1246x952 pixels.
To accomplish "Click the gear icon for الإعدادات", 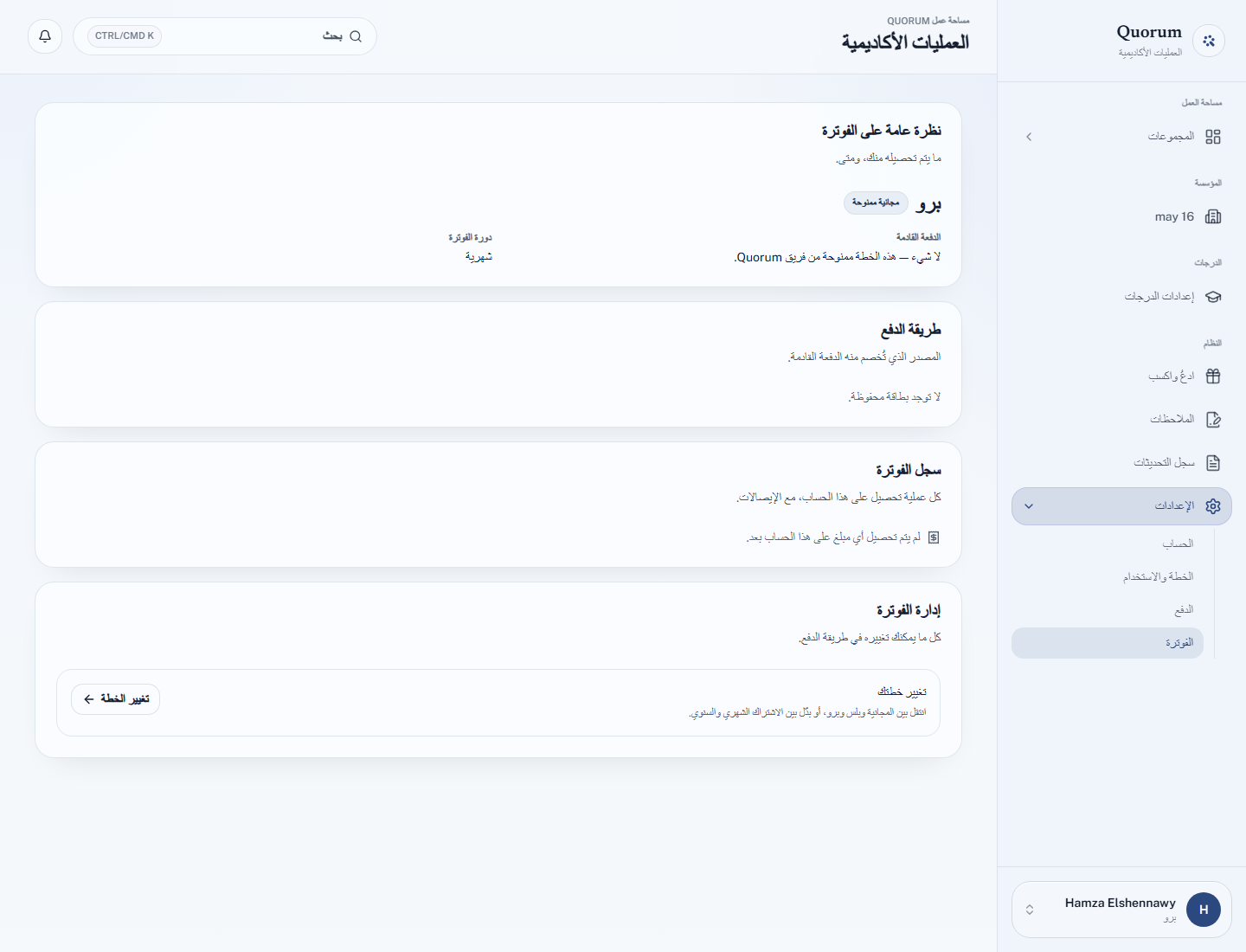I will 1213,506.
